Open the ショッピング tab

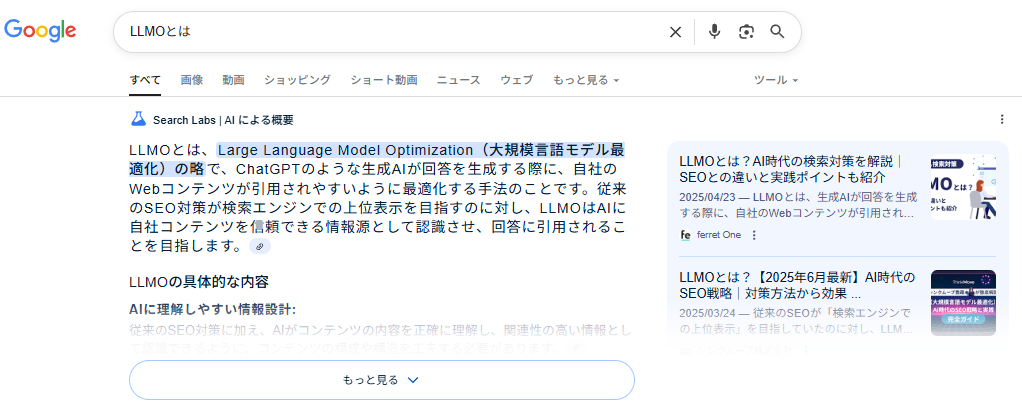pos(297,80)
